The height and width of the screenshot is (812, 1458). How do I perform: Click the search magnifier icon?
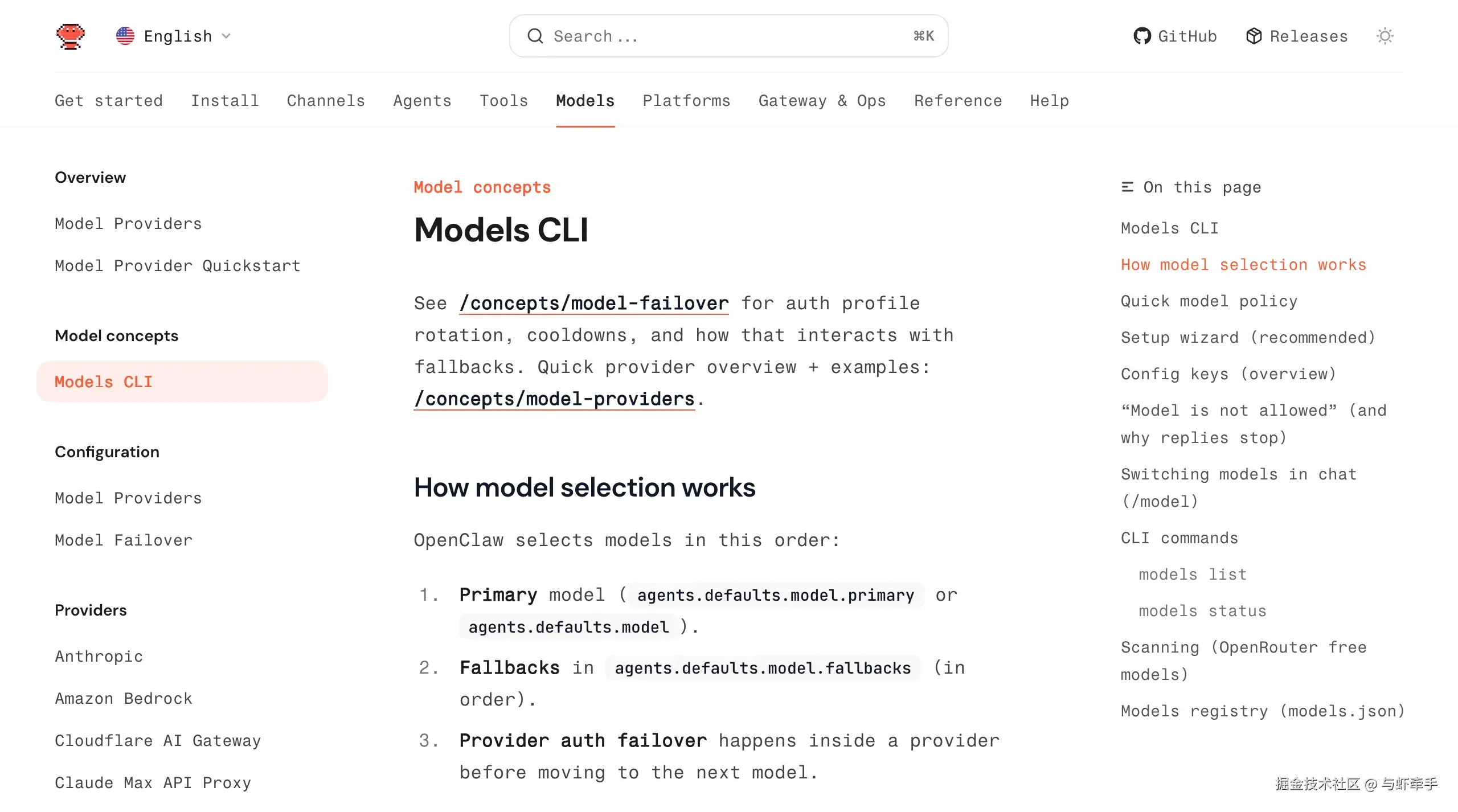pyautogui.click(x=535, y=36)
